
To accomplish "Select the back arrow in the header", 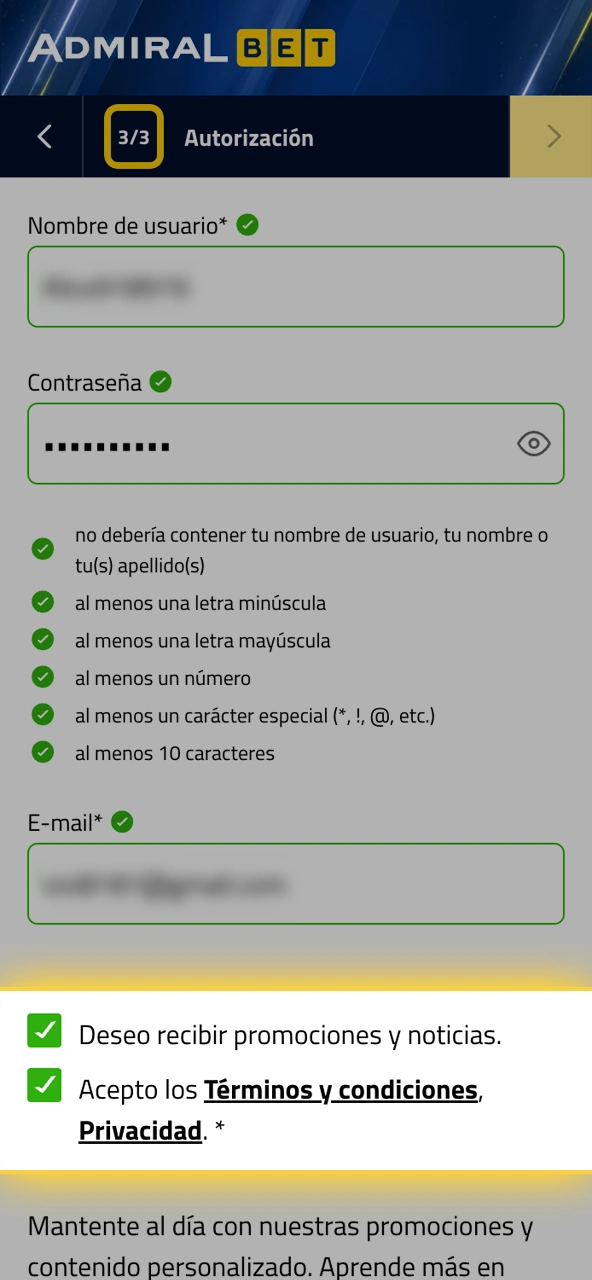I will 42,136.
